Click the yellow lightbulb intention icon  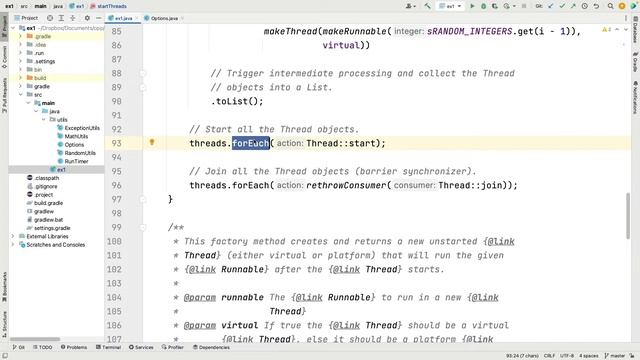(152, 142)
